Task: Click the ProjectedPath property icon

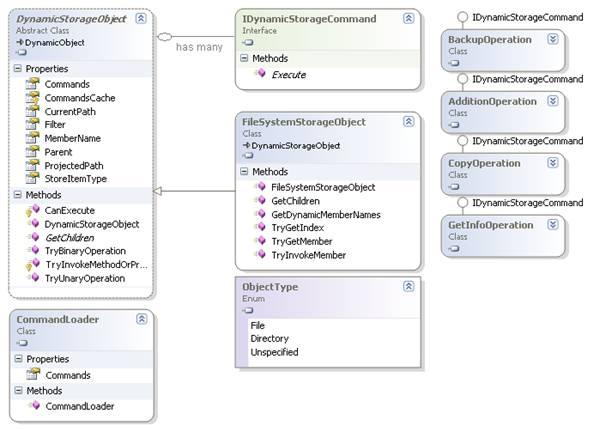Action: [32, 165]
